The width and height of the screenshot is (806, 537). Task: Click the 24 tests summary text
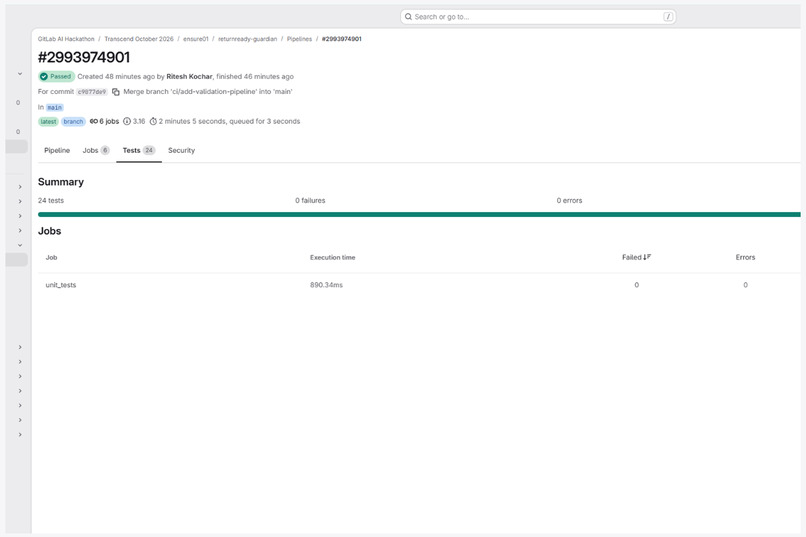click(51, 200)
